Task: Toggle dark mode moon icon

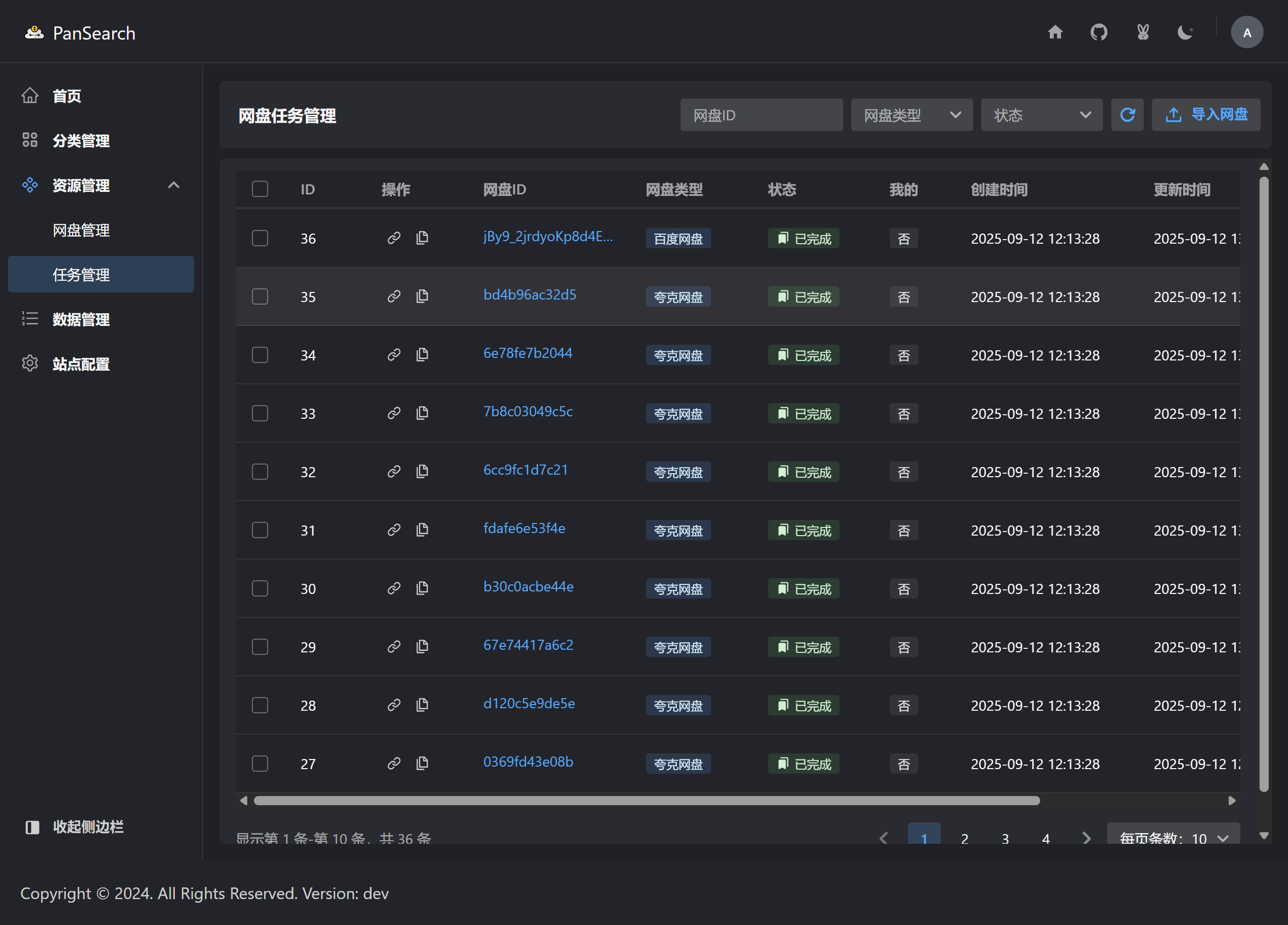Action: point(1185,32)
